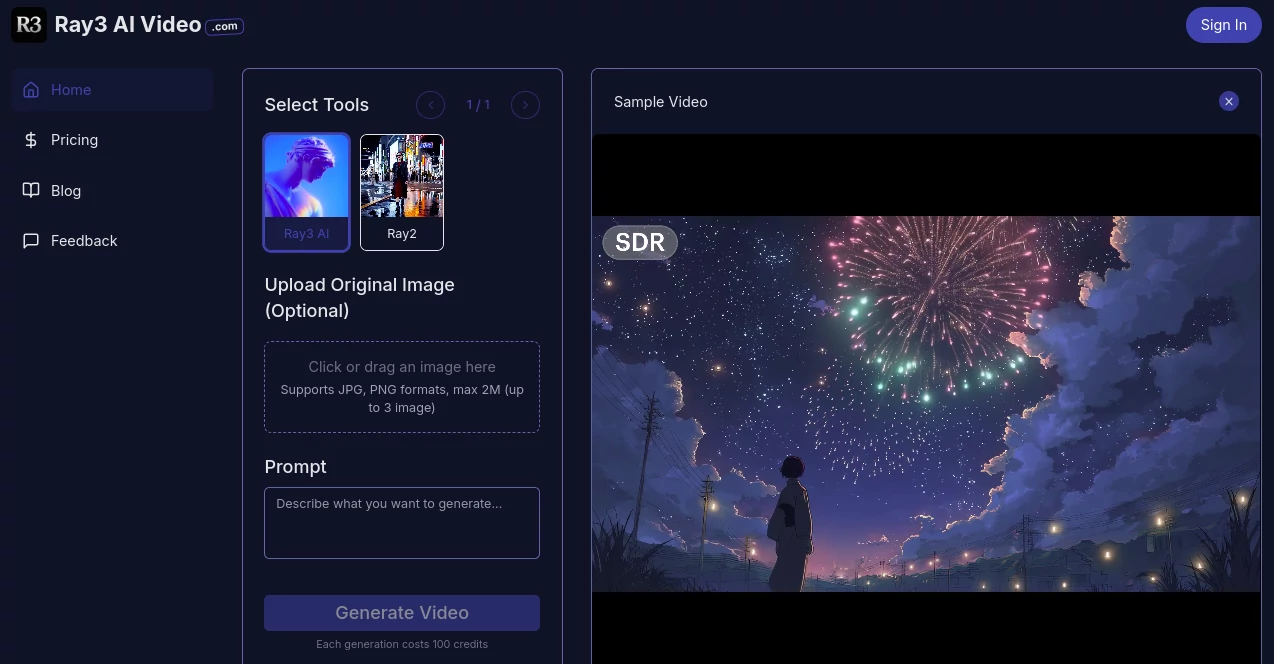Image resolution: width=1274 pixels, height=664 pixels.
Task: Open the Feedback page
Action: 84,240
